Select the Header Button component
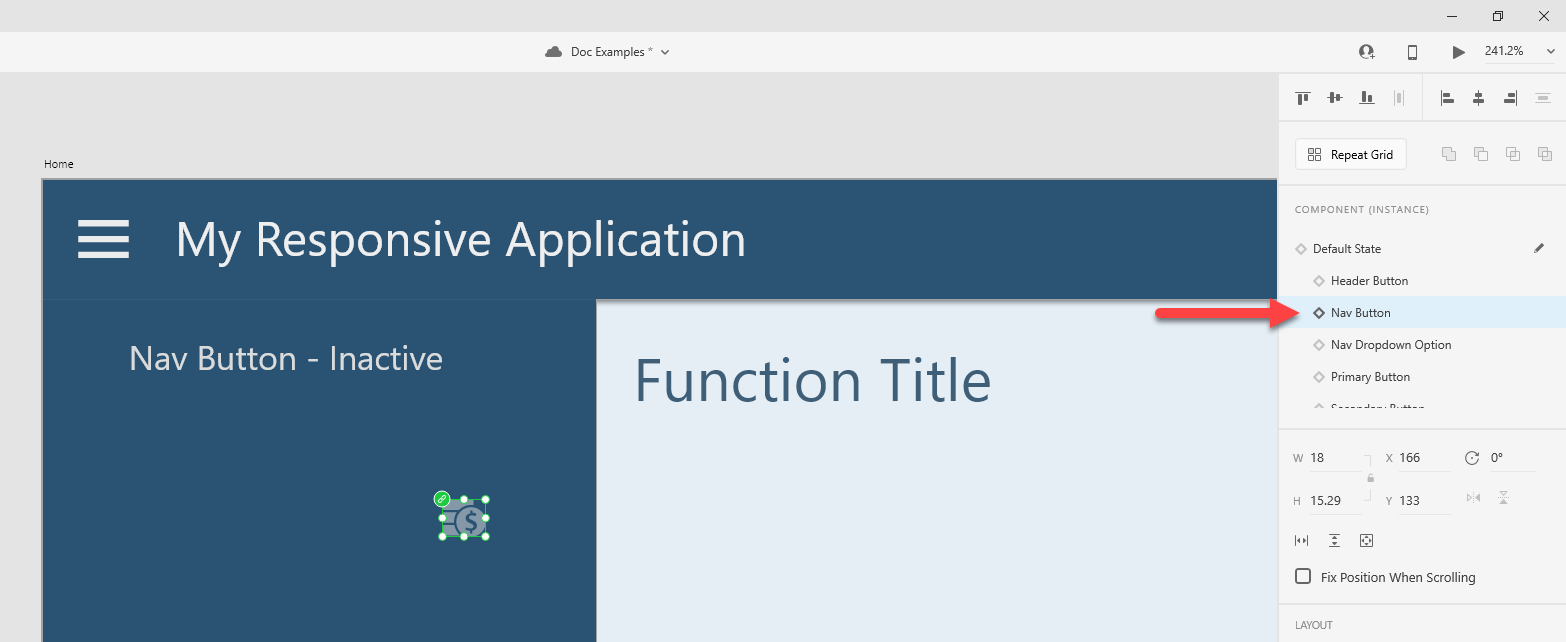 [1369, 281]
